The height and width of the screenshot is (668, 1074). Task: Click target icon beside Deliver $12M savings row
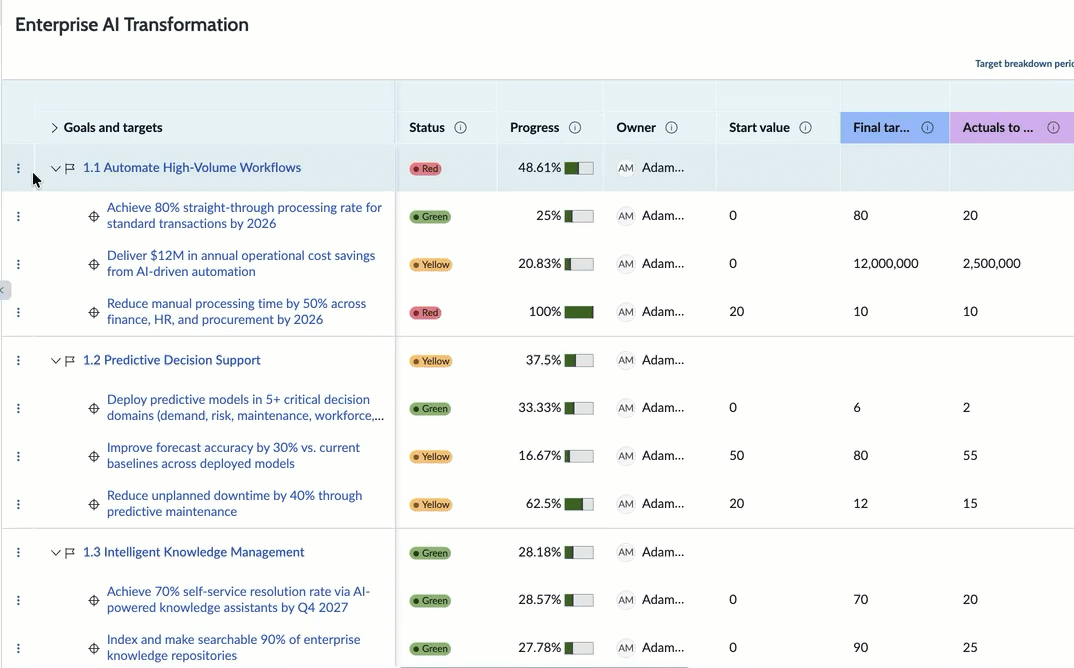[x=94, y=264]
